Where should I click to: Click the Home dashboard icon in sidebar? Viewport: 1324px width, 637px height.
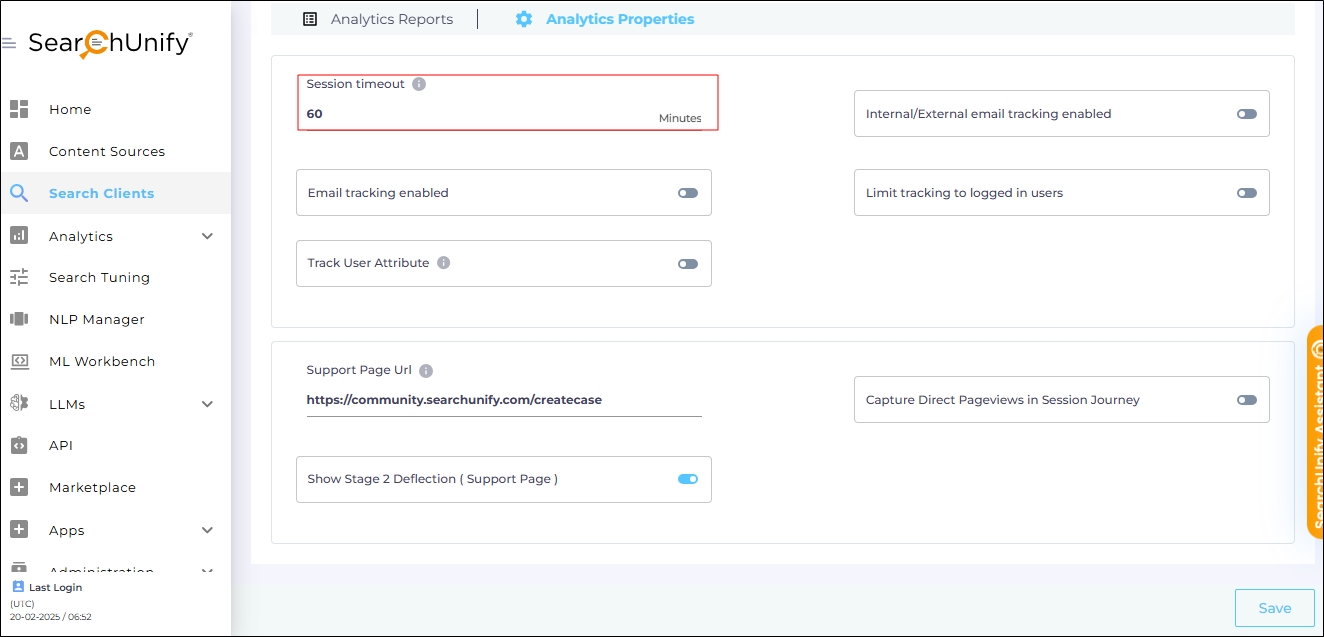click(19, 109)
